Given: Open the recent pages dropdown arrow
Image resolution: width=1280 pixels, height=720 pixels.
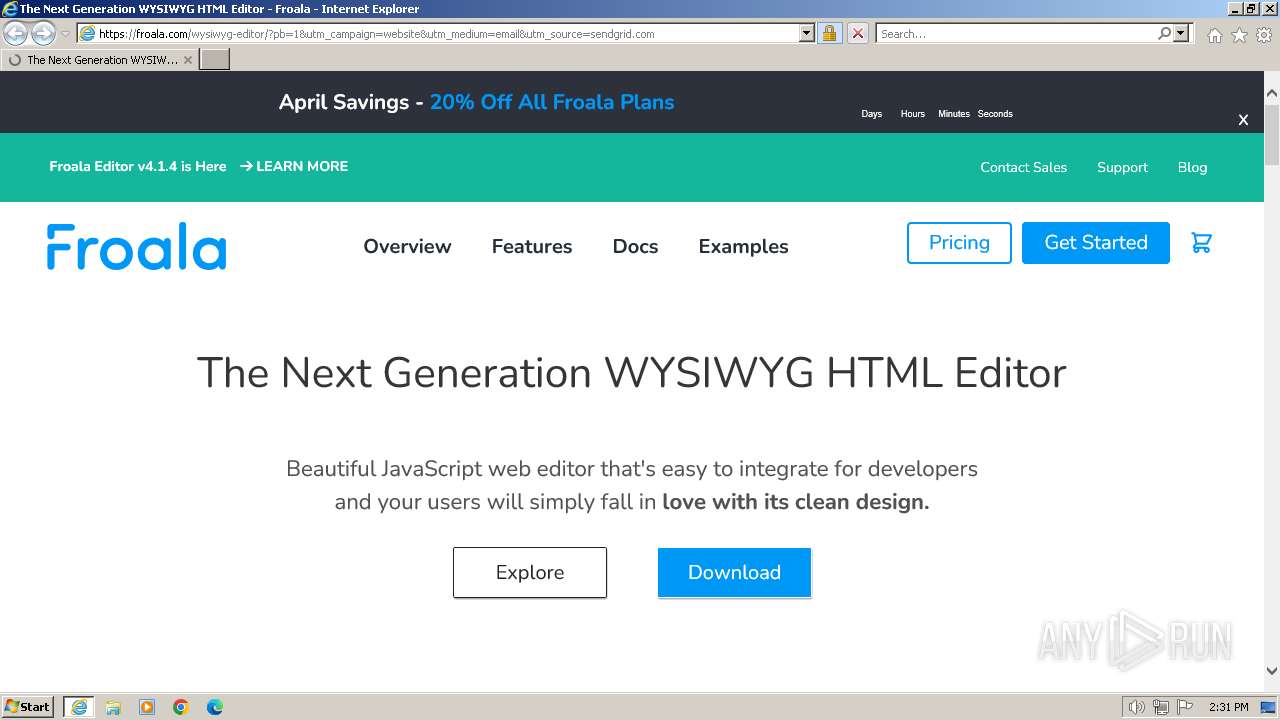Looking at the screenshot, I should tap(65, 34).
